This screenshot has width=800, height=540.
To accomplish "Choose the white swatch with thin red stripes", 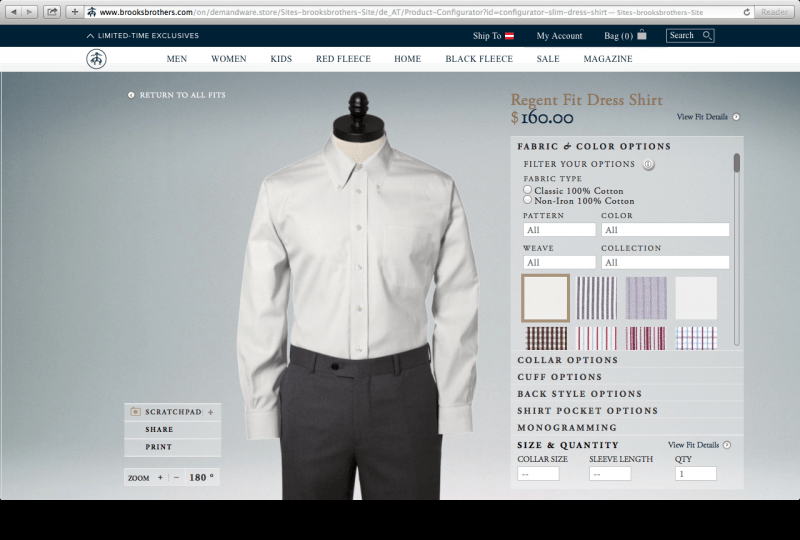I will coord(596,338).
